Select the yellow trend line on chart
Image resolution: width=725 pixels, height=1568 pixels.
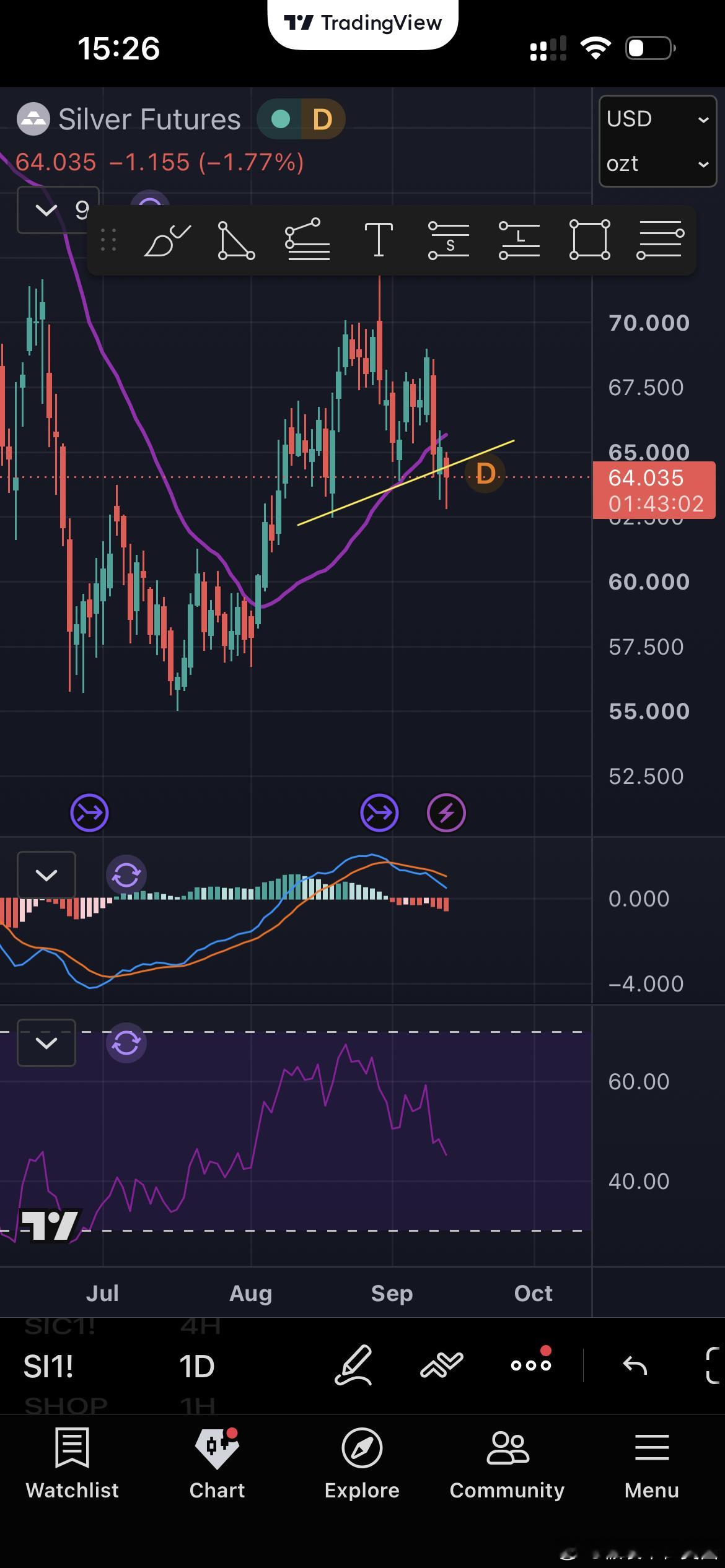[x=406, y=483]
